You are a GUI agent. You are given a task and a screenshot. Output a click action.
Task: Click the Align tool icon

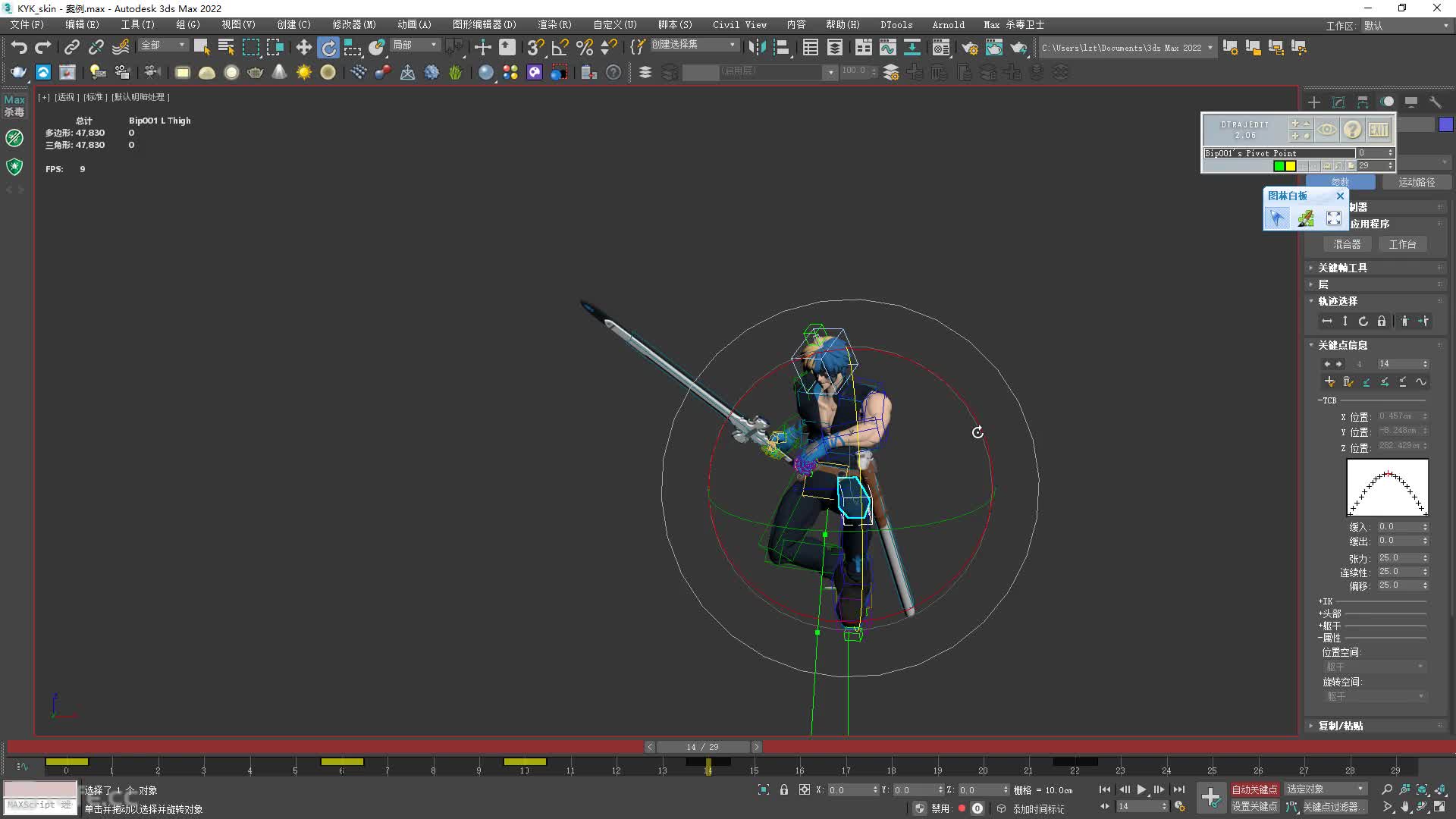coord(781,47)
